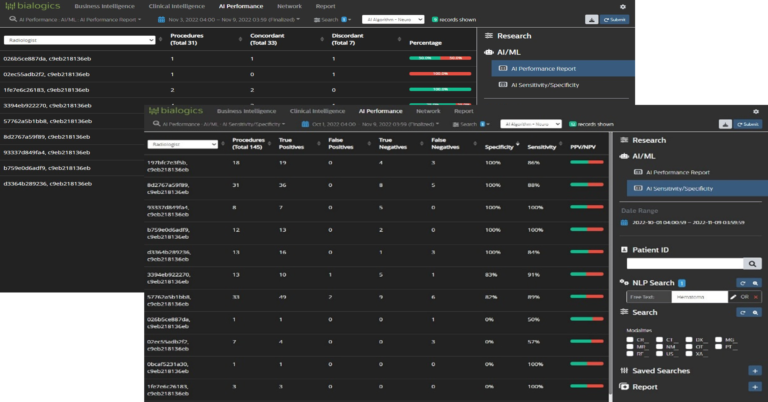Screen dimensions: 768x402
Task: Click the Patient ID input field
Action: coord(685,264)
